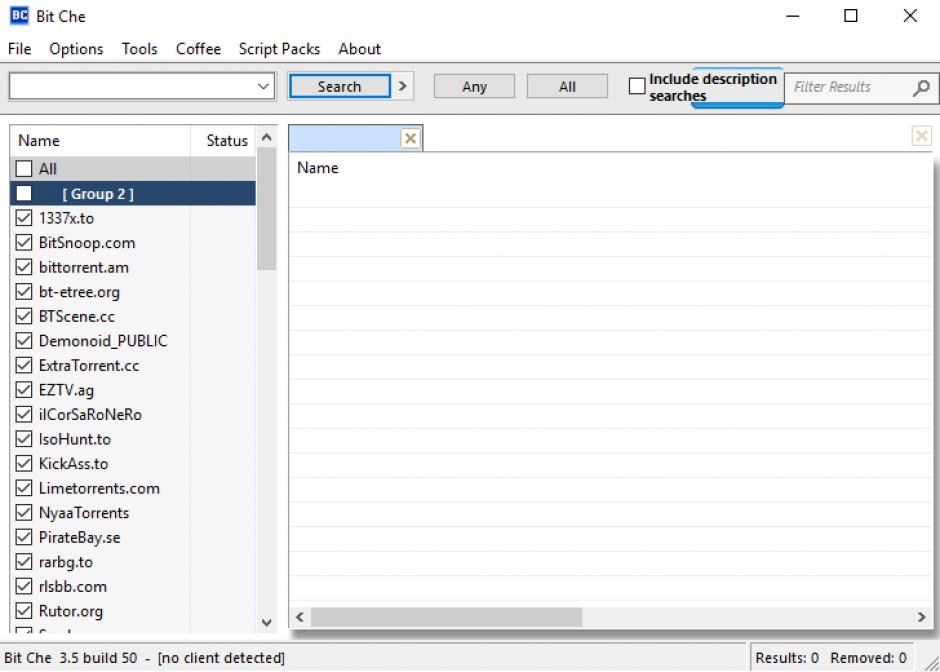Uncheck Rutor.org site

(24, 611)
